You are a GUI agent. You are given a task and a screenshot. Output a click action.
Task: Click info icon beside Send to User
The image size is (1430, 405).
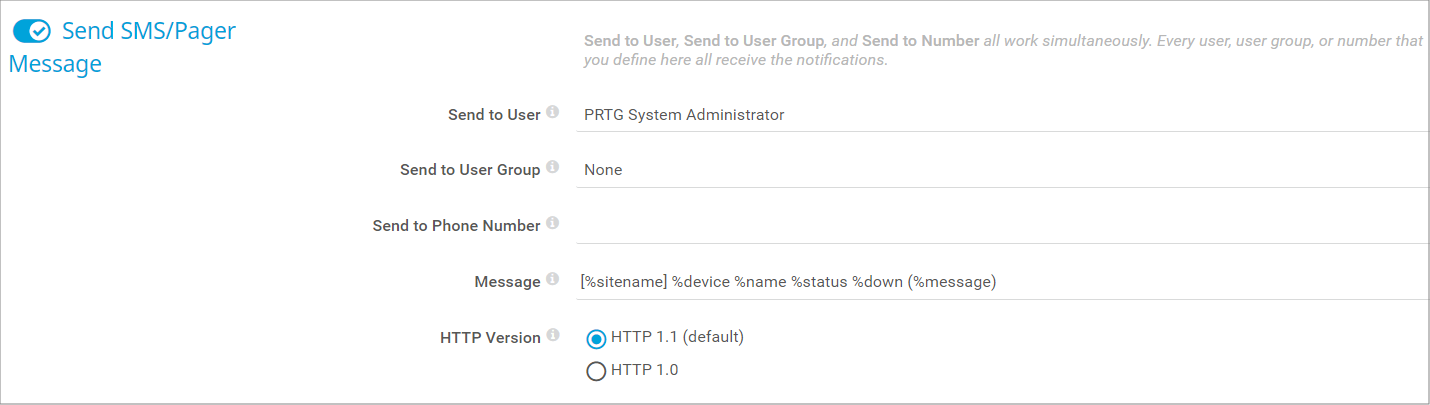pyautogui.click(x=553, y=113)
